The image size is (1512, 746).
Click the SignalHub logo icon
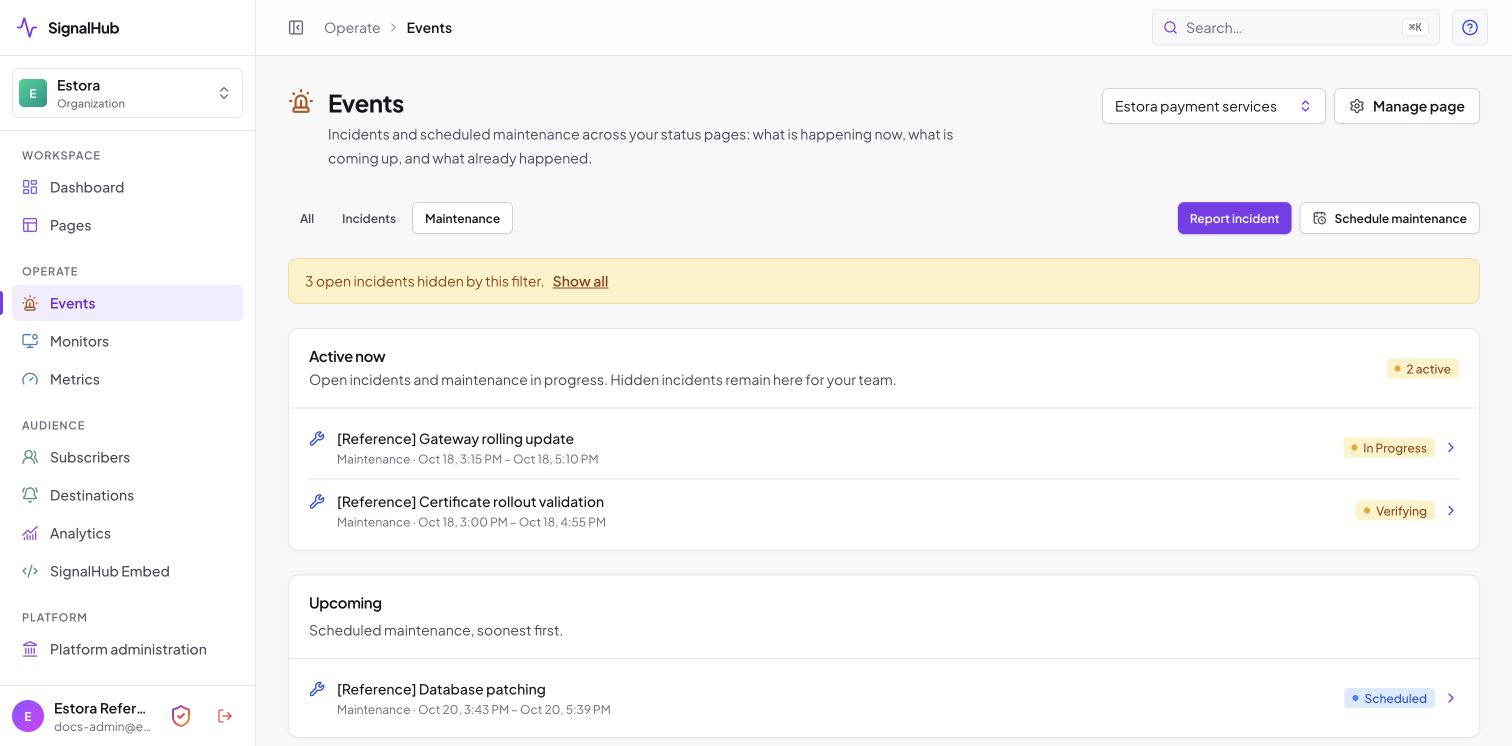point(27,28)
